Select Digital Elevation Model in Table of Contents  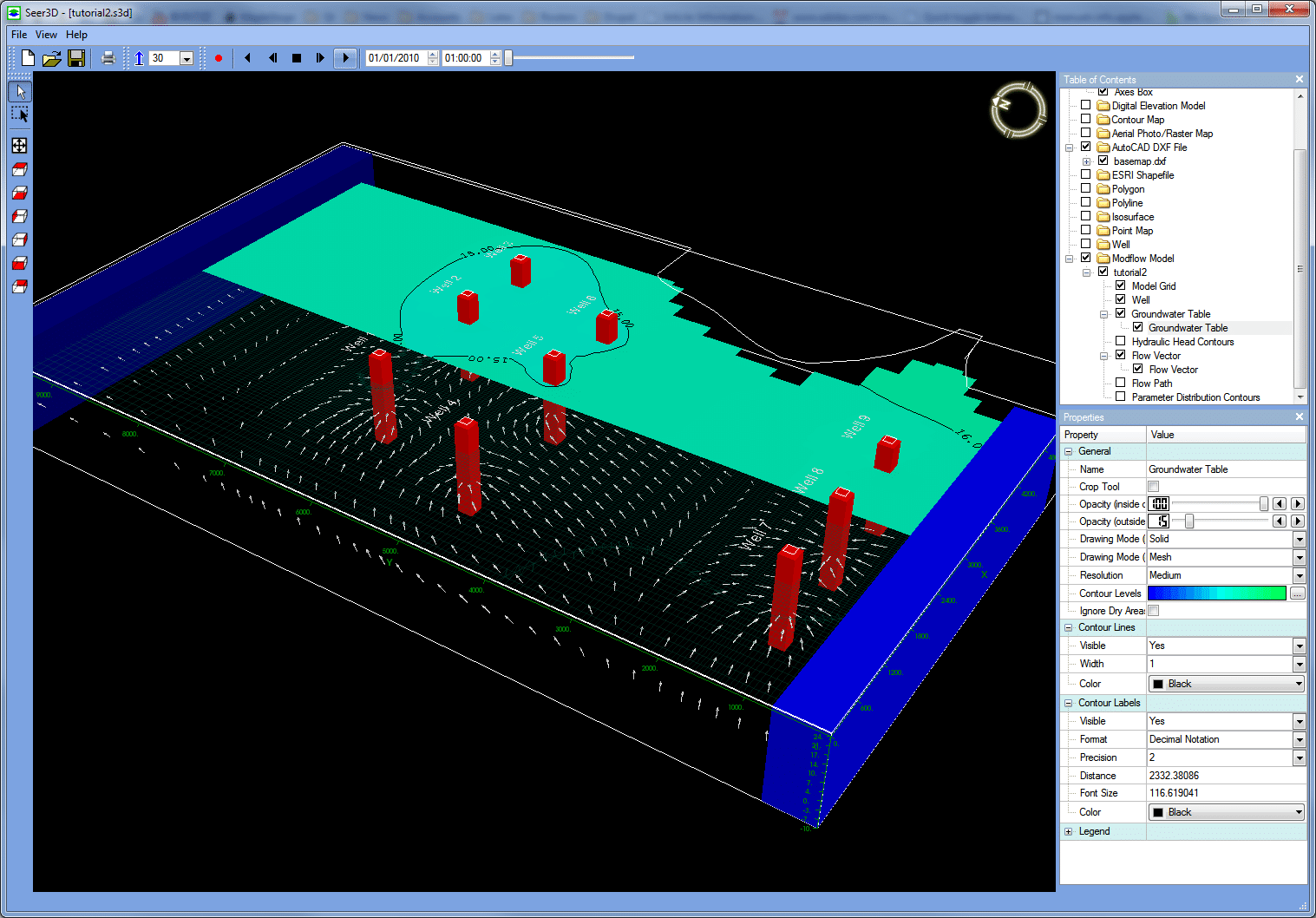pos(1158,106)
